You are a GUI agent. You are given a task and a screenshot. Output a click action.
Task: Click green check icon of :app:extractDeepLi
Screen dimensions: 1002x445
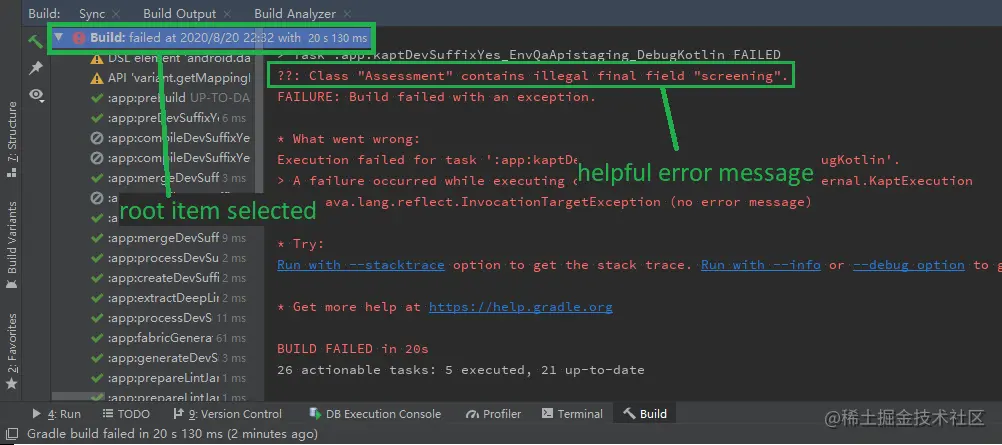(97, 298)
